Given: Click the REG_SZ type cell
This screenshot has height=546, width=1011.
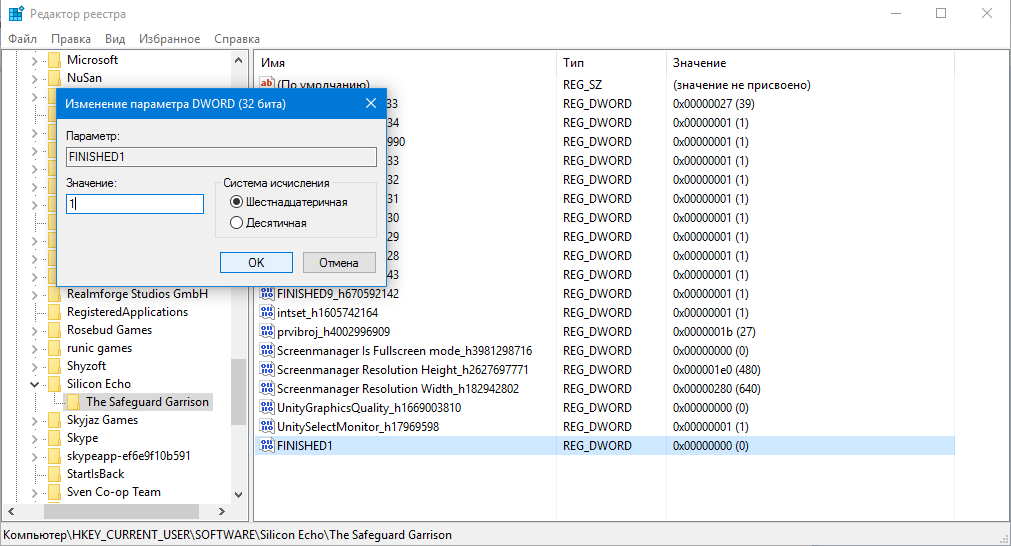Looking at the screenshot, I should click(582, 84).
